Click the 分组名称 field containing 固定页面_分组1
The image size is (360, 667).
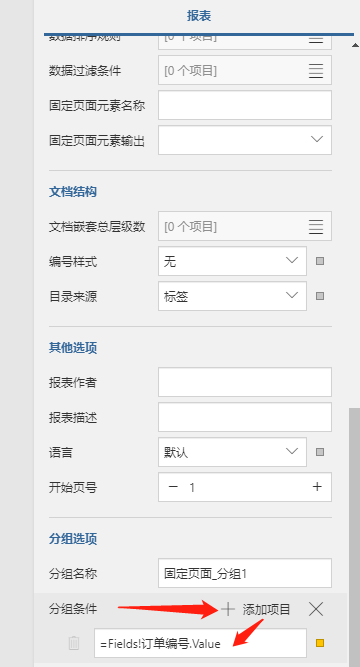[245, 573]
